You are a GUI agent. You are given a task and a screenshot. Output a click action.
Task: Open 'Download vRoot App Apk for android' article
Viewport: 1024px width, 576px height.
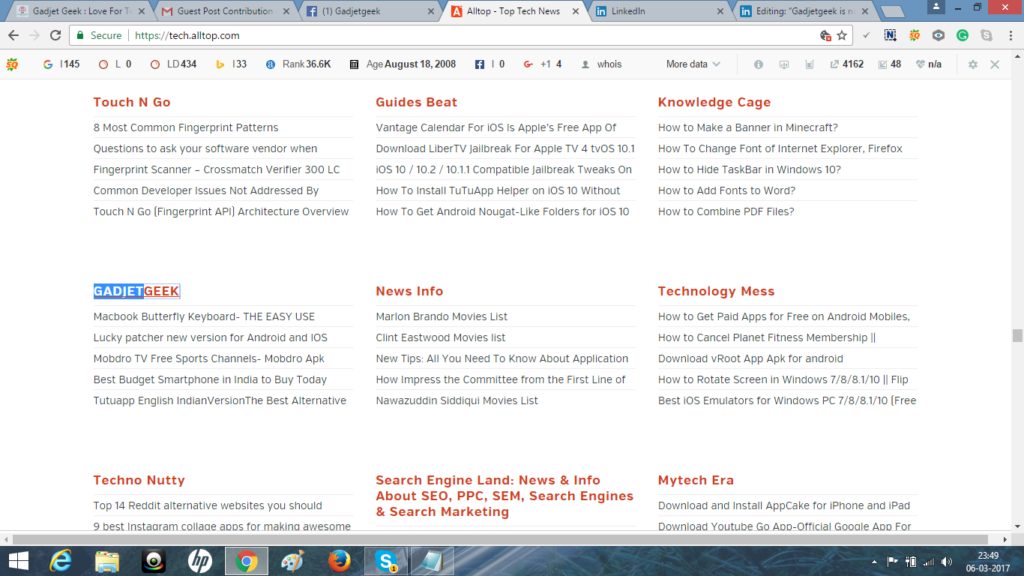(750, 359)
